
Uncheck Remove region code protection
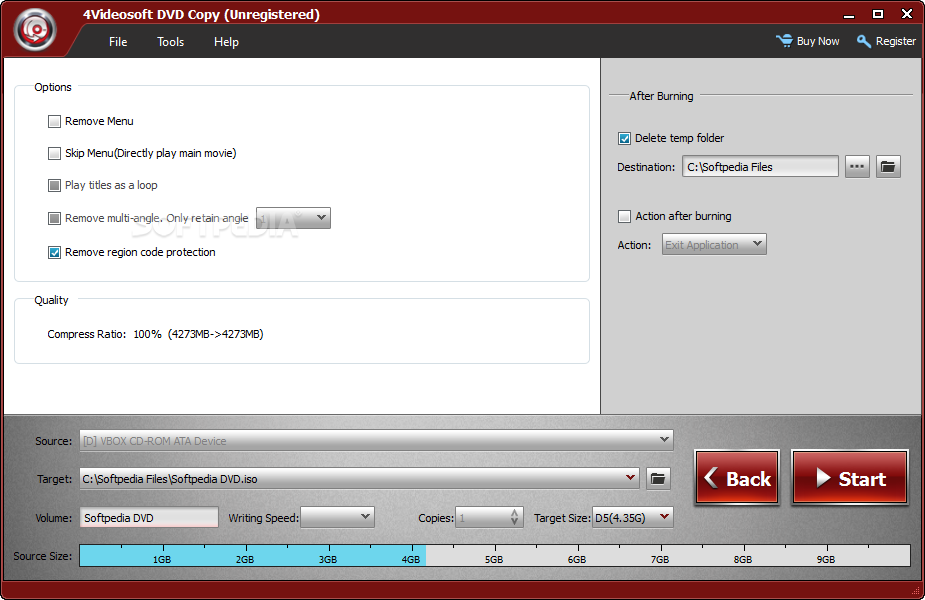54,253
